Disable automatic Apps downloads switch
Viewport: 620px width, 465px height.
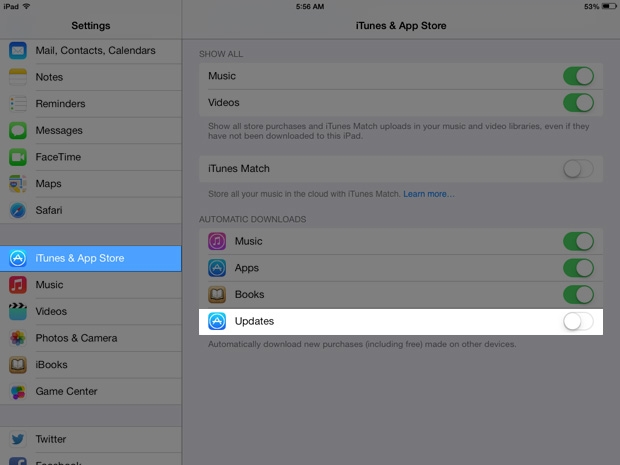(x=578, y=268)
